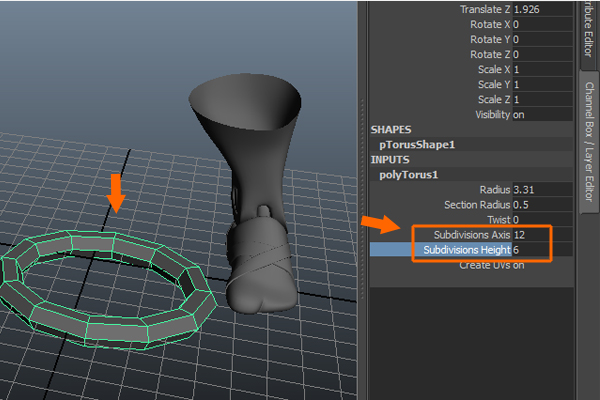Select the Create UVs attribute label
The width and height of the screenshot is (600, 400).
pos(485,265)
